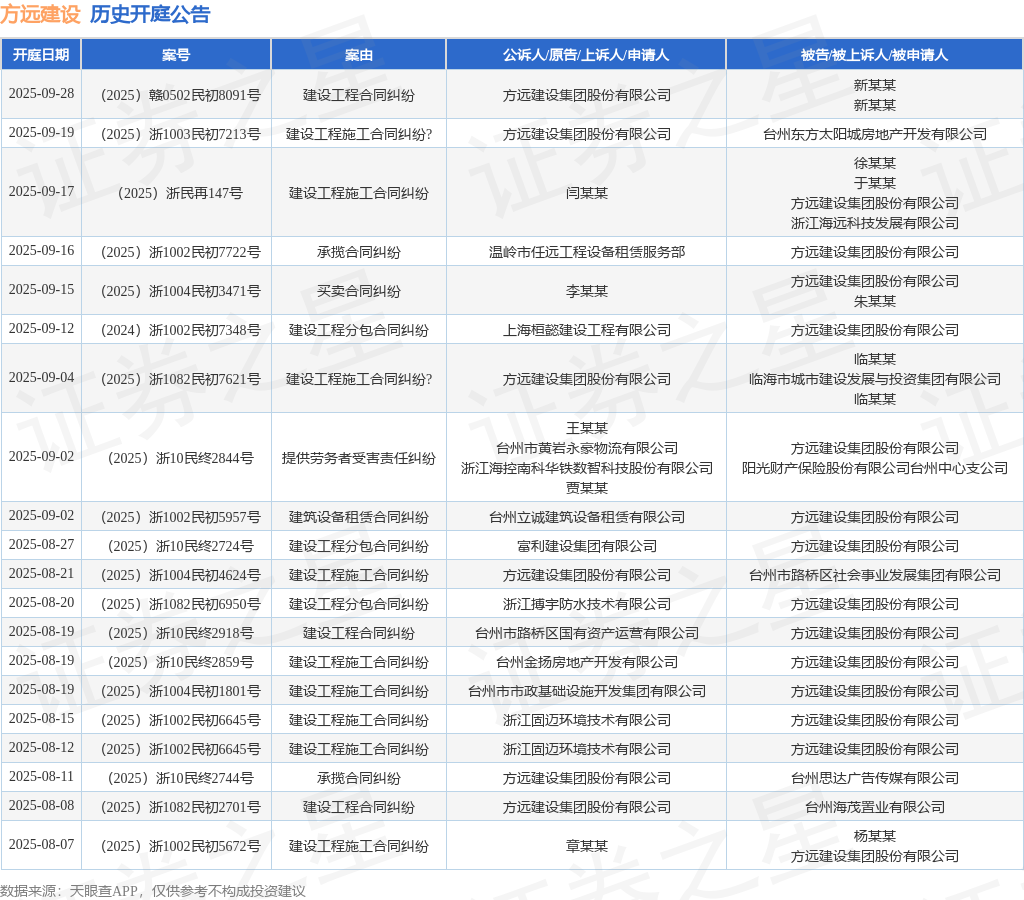Click the 被告/被上诉人/被申请人 column header

(x=874, y=55)
